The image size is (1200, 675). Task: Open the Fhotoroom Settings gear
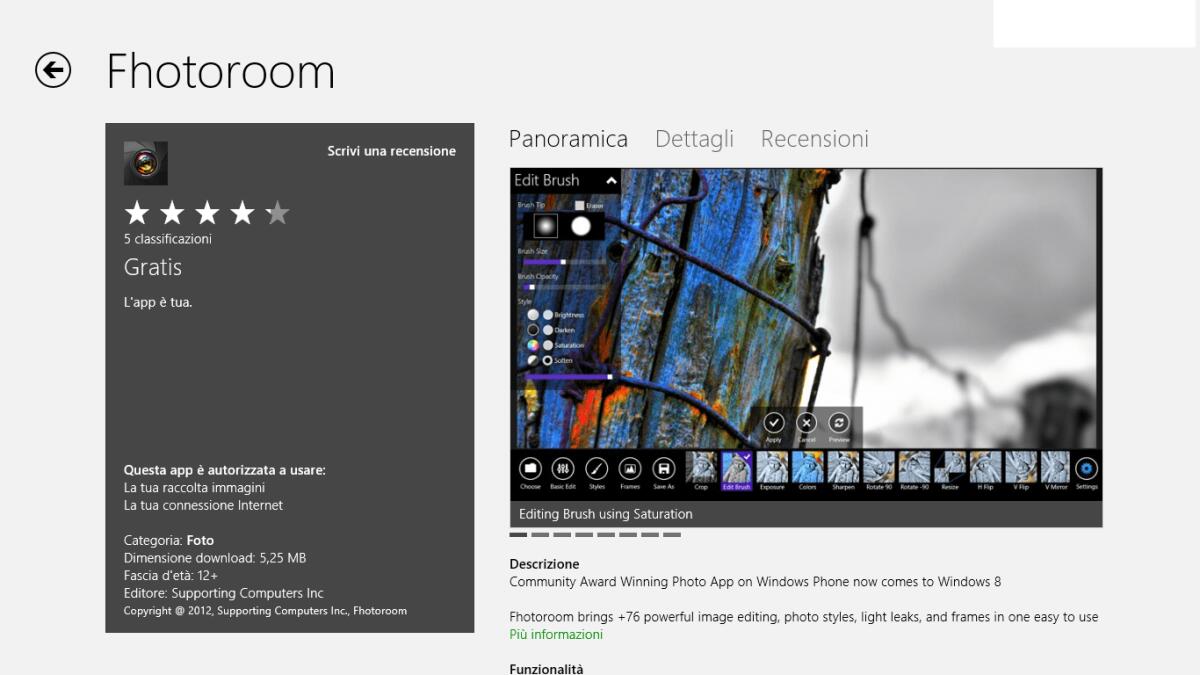click(1086, 470)
